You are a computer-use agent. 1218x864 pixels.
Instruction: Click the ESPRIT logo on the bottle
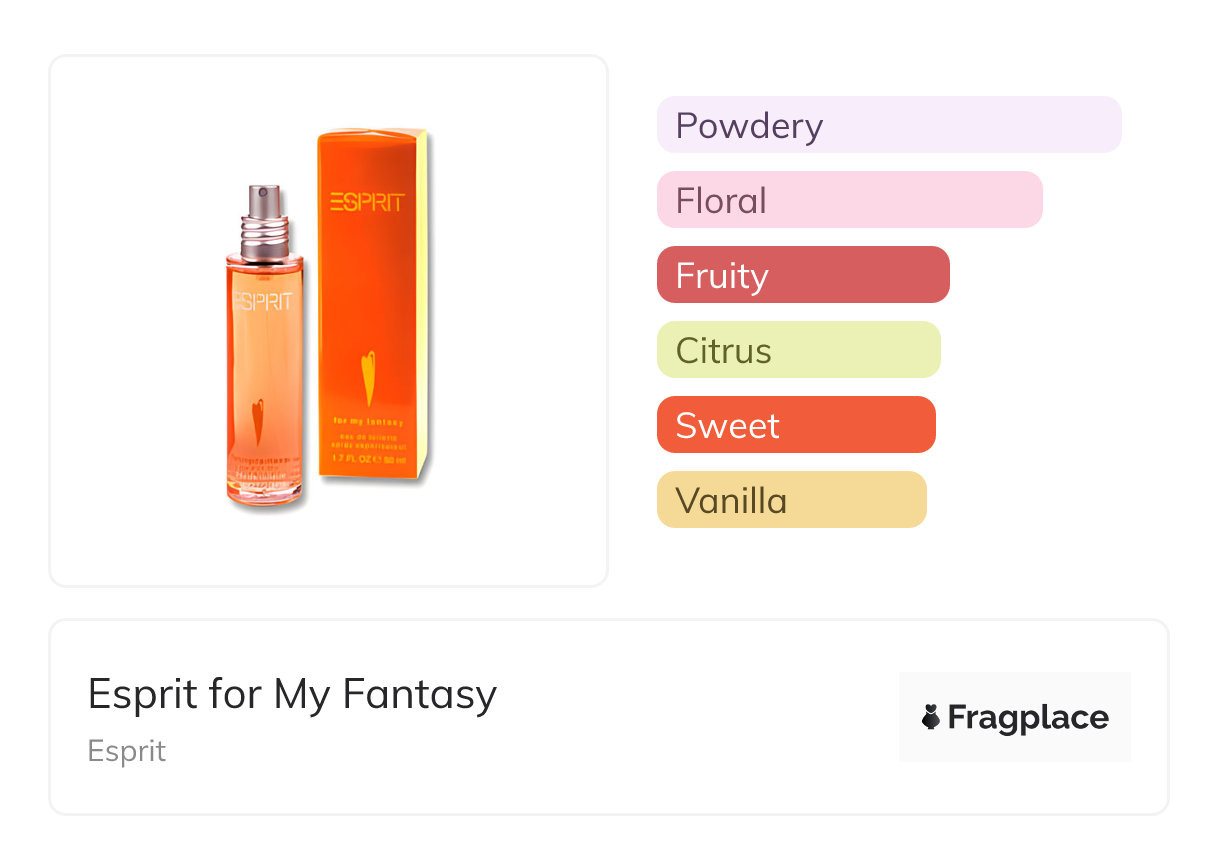[x=263, y=301]
